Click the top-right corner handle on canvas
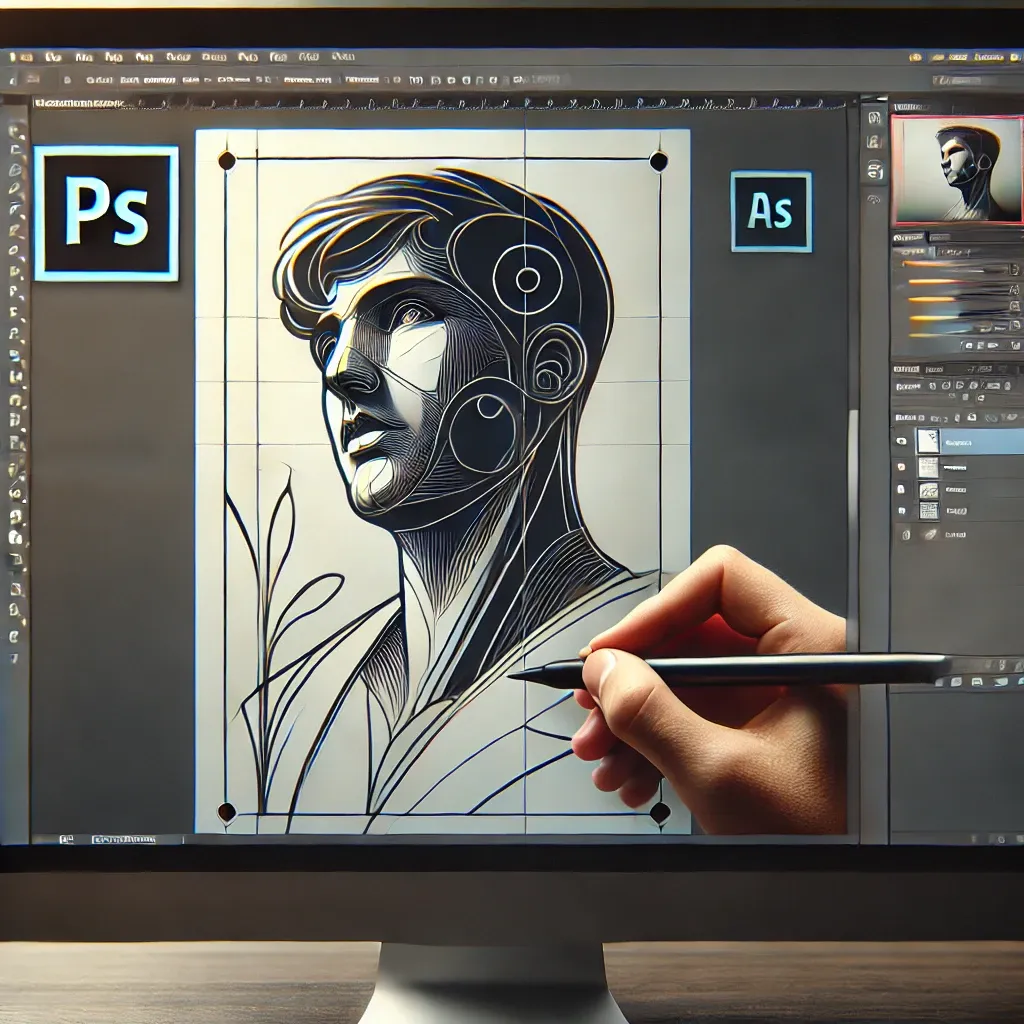Viewport: 1024px width, 1024px height. (658, 160)
